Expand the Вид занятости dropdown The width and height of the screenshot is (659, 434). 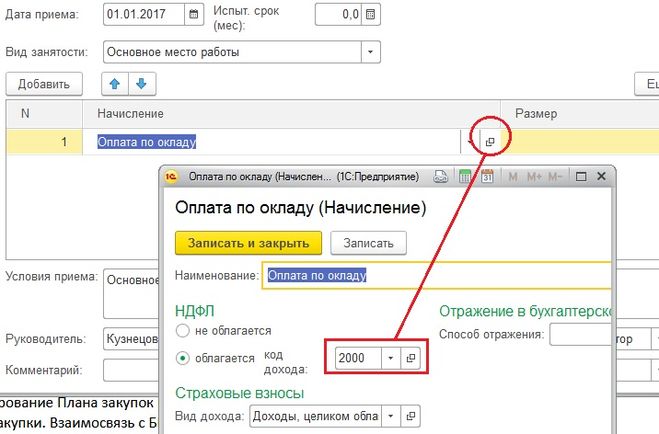tap(371, 51)
